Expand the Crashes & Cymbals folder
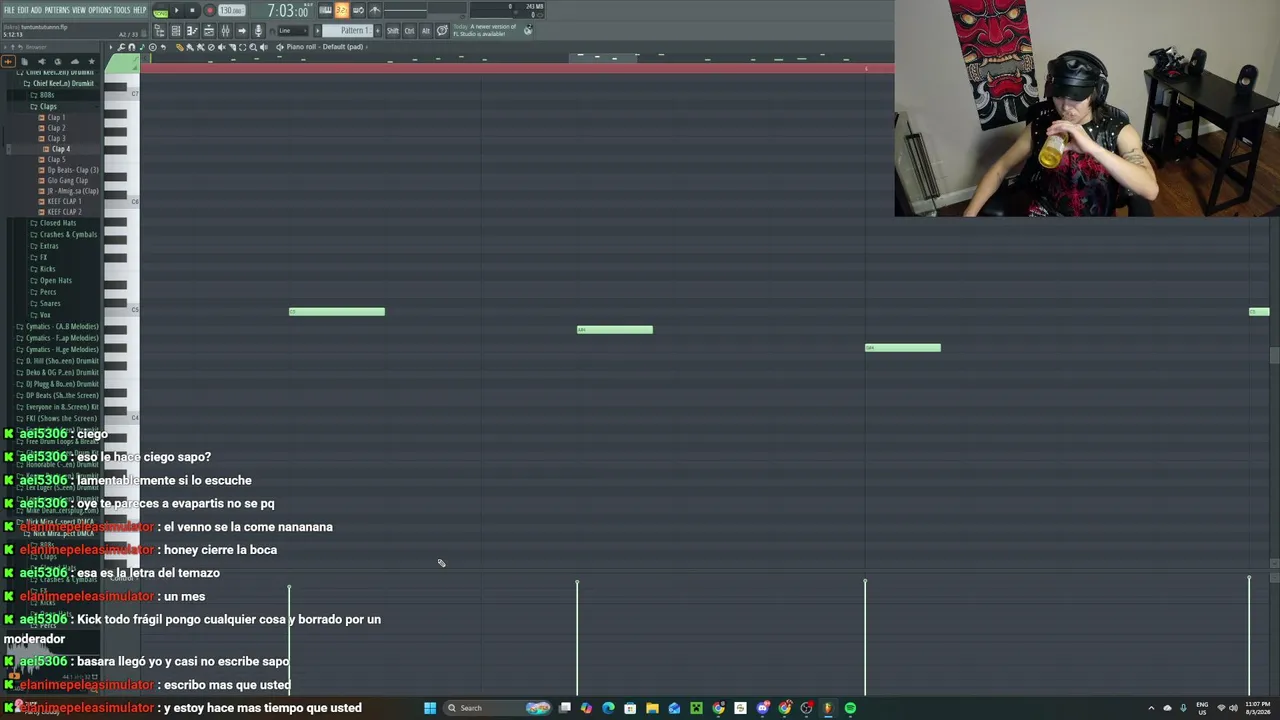This screenshot has height=720, width=1280. click(68, 234)
